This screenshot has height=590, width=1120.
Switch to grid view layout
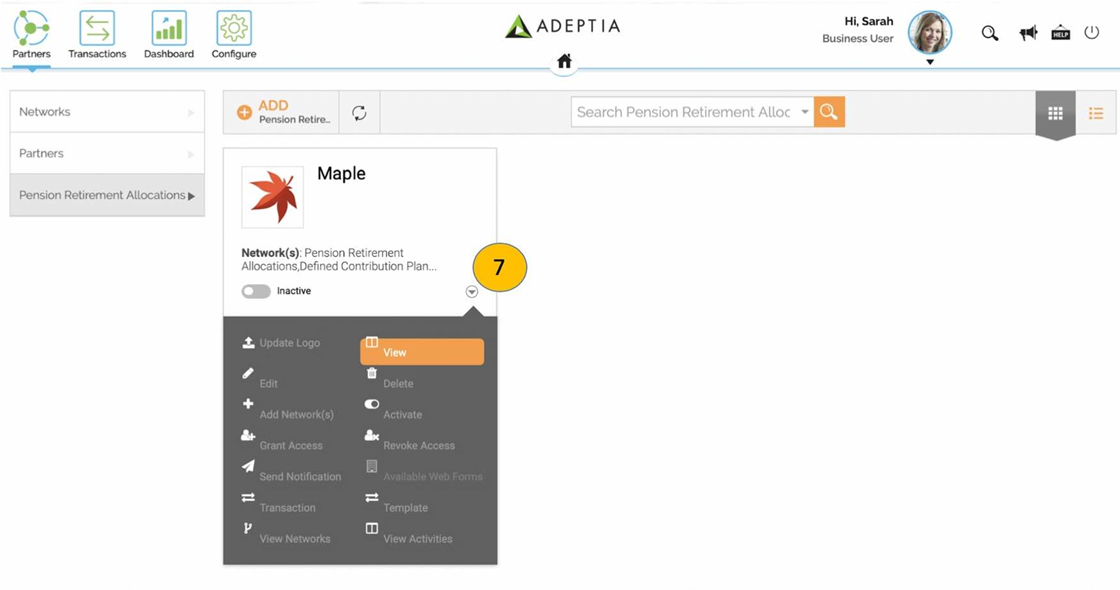1055,113
